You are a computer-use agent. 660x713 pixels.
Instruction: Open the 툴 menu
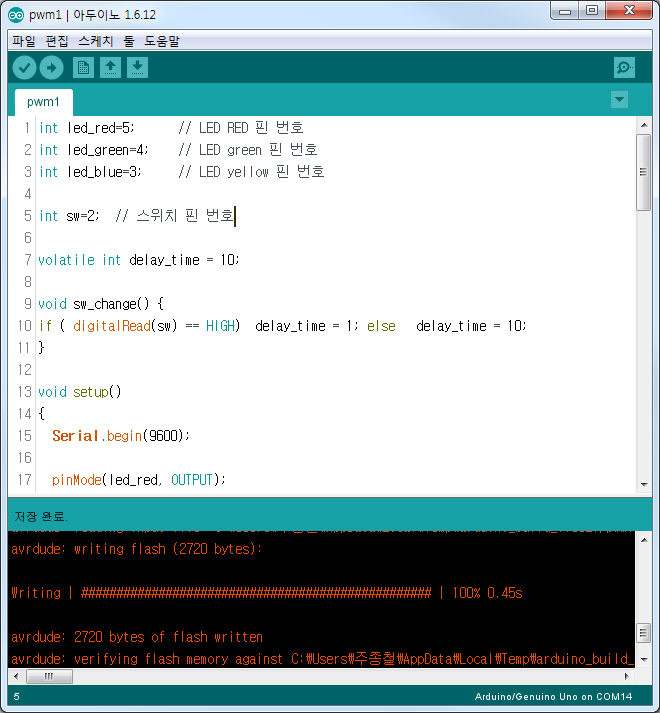point(129,41)
